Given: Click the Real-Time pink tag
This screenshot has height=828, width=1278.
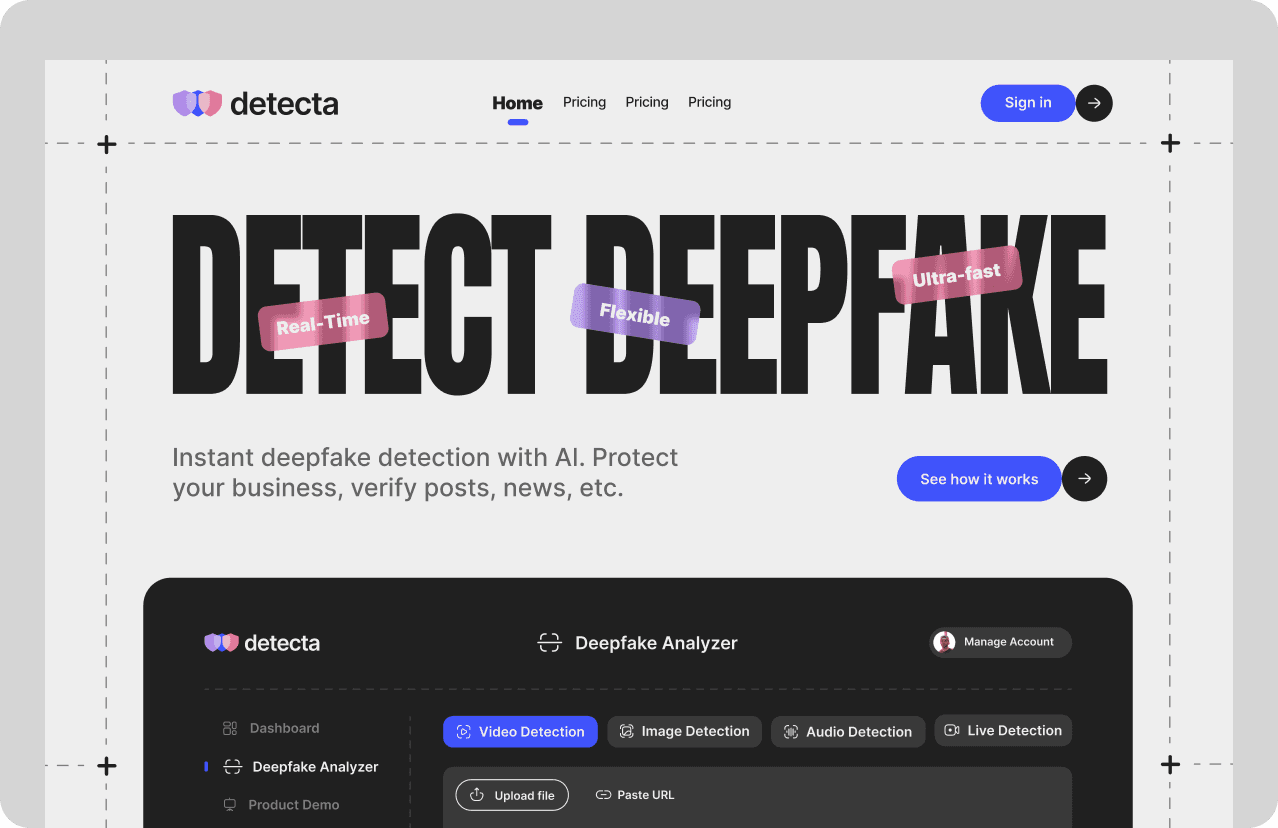Looking at the screenshot, I should click(x=323, y=322).
